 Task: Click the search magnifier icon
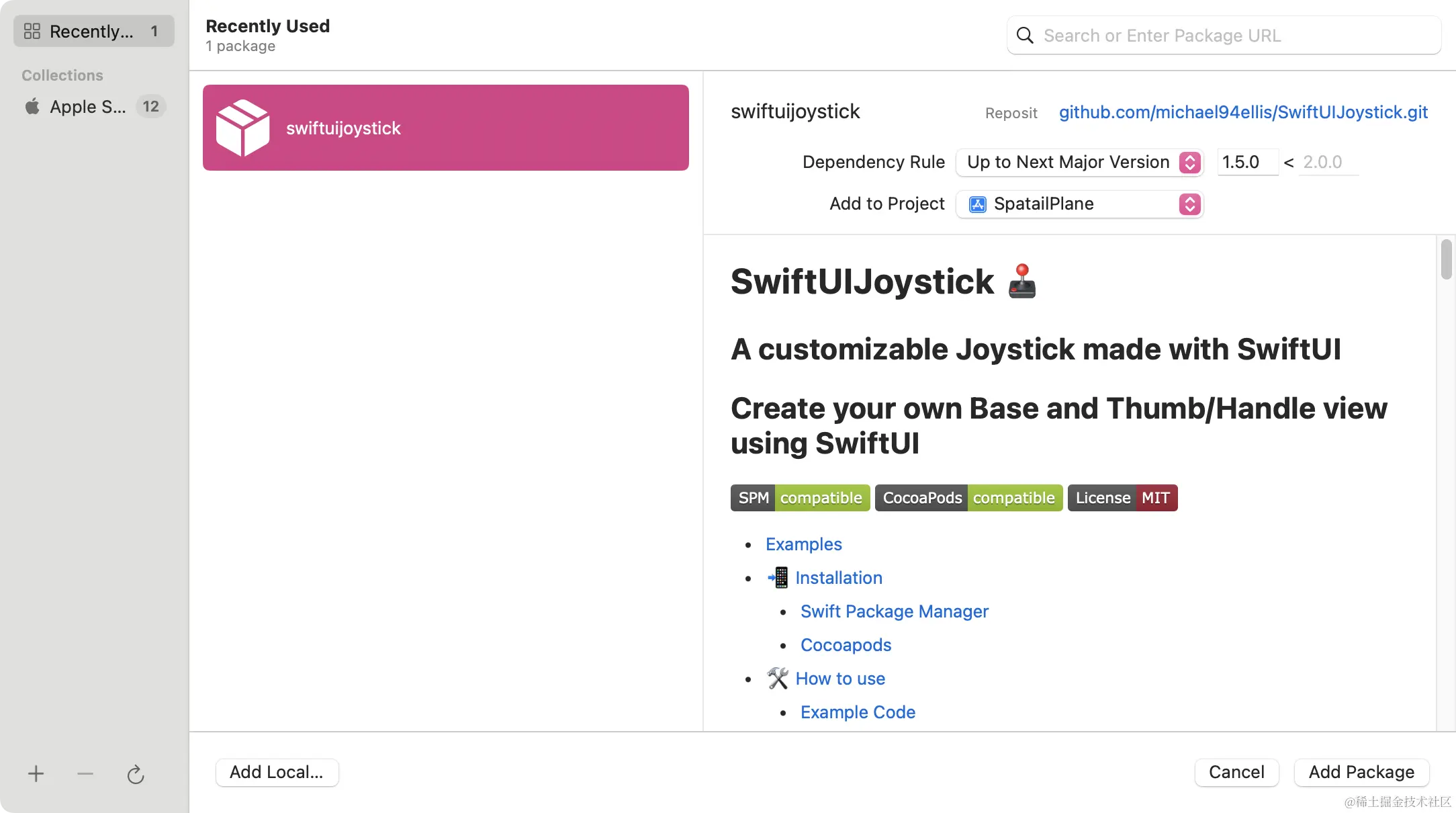[x=1025, y=36]
